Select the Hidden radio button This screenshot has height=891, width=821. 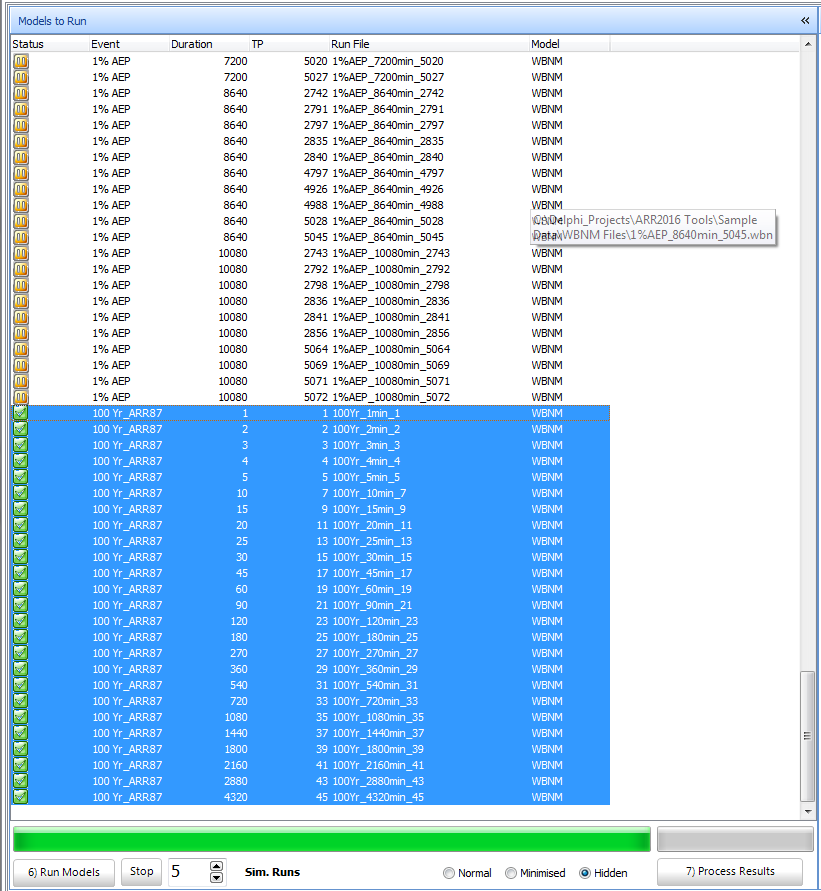(x=585, y=873)
